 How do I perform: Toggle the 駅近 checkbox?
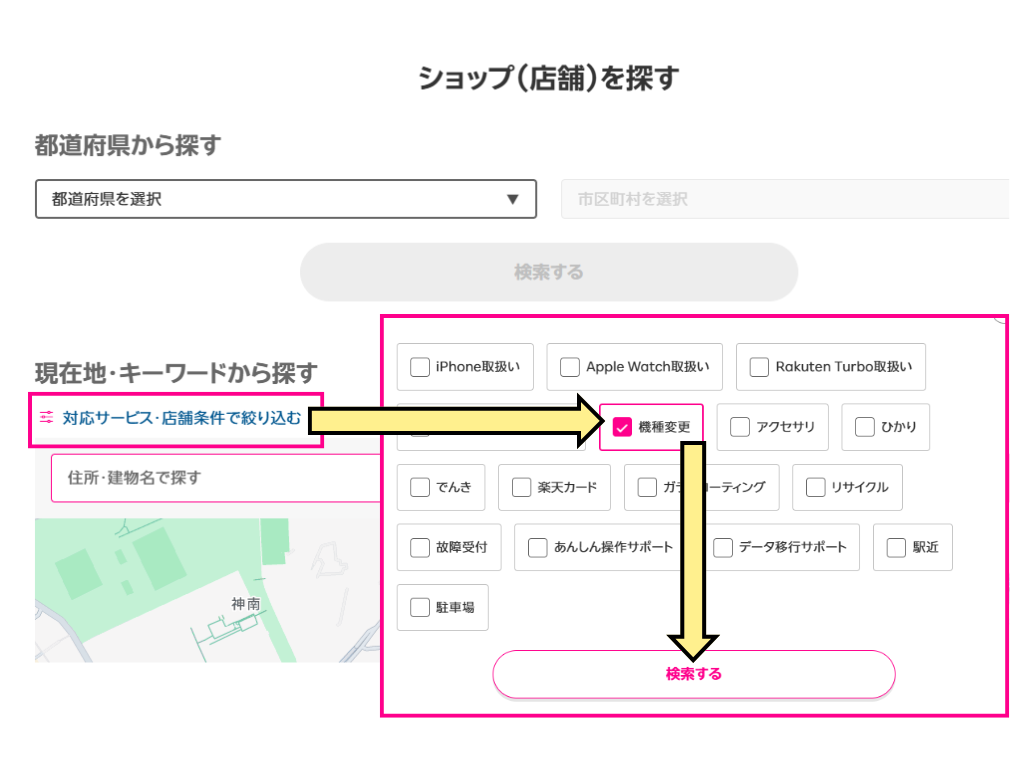point(896,548)
